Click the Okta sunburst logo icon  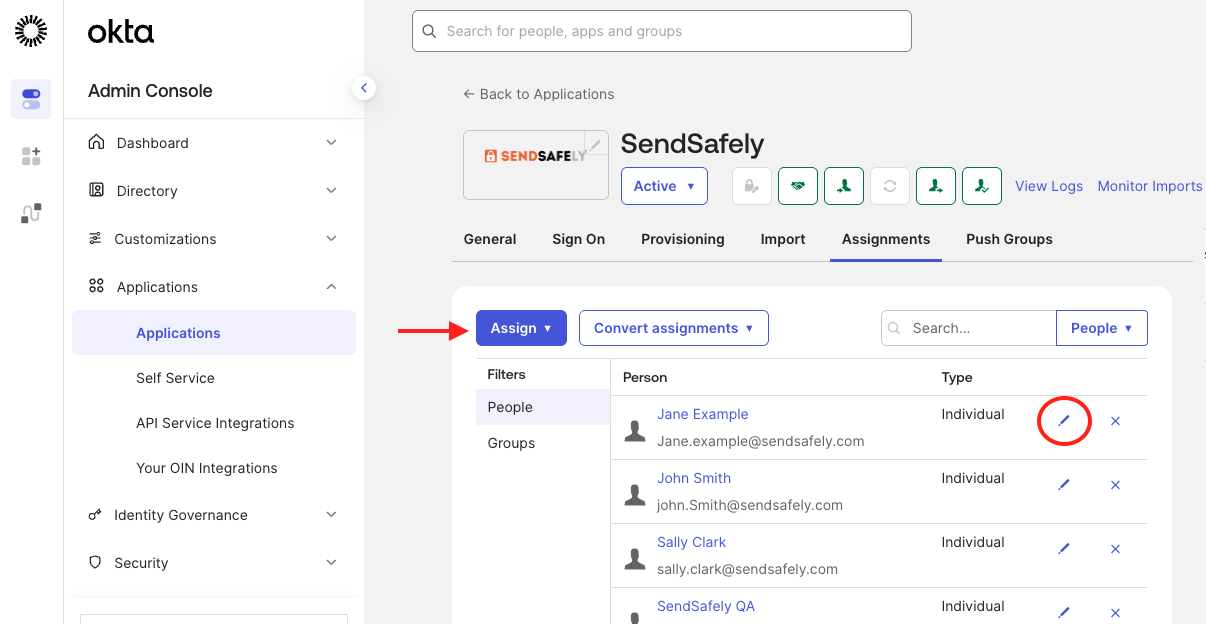[x=31, y=31]
